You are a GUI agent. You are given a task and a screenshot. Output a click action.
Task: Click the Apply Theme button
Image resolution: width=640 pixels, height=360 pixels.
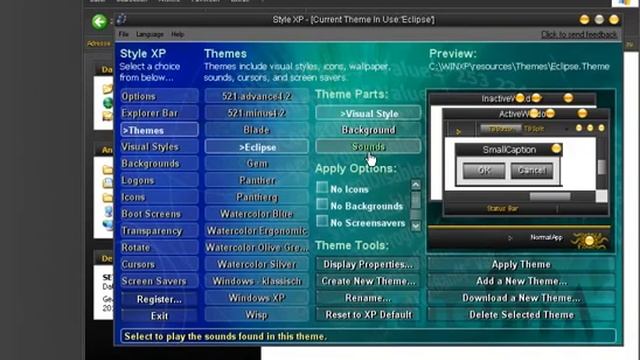[x=521, y=264]
